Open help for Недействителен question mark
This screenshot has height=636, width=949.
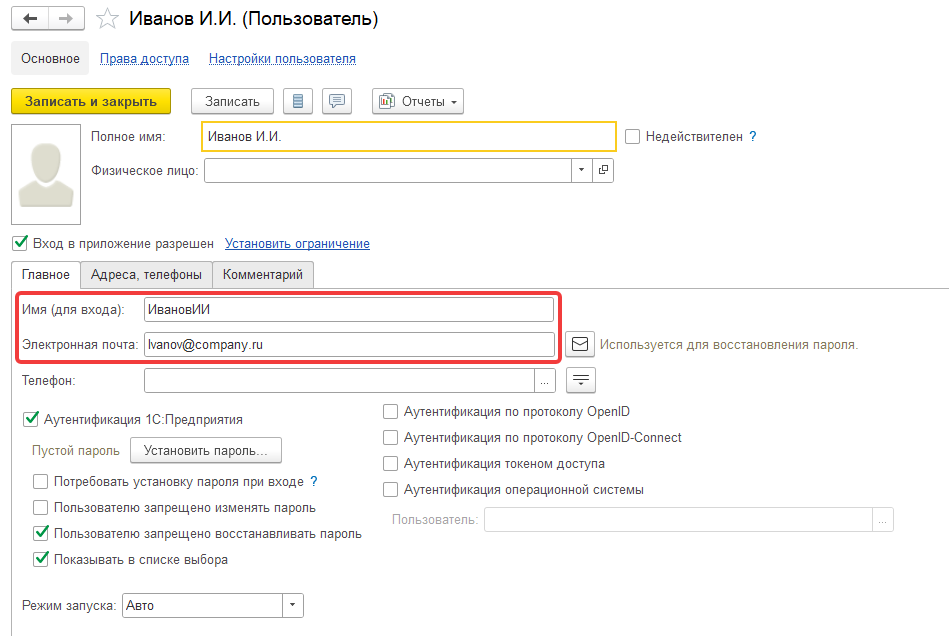(752, 136)
